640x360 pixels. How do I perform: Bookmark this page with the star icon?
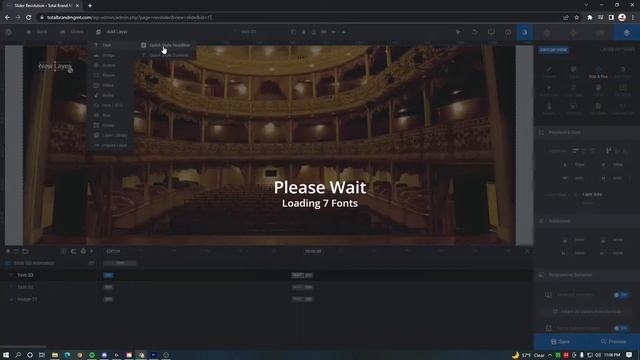point(577,18)
